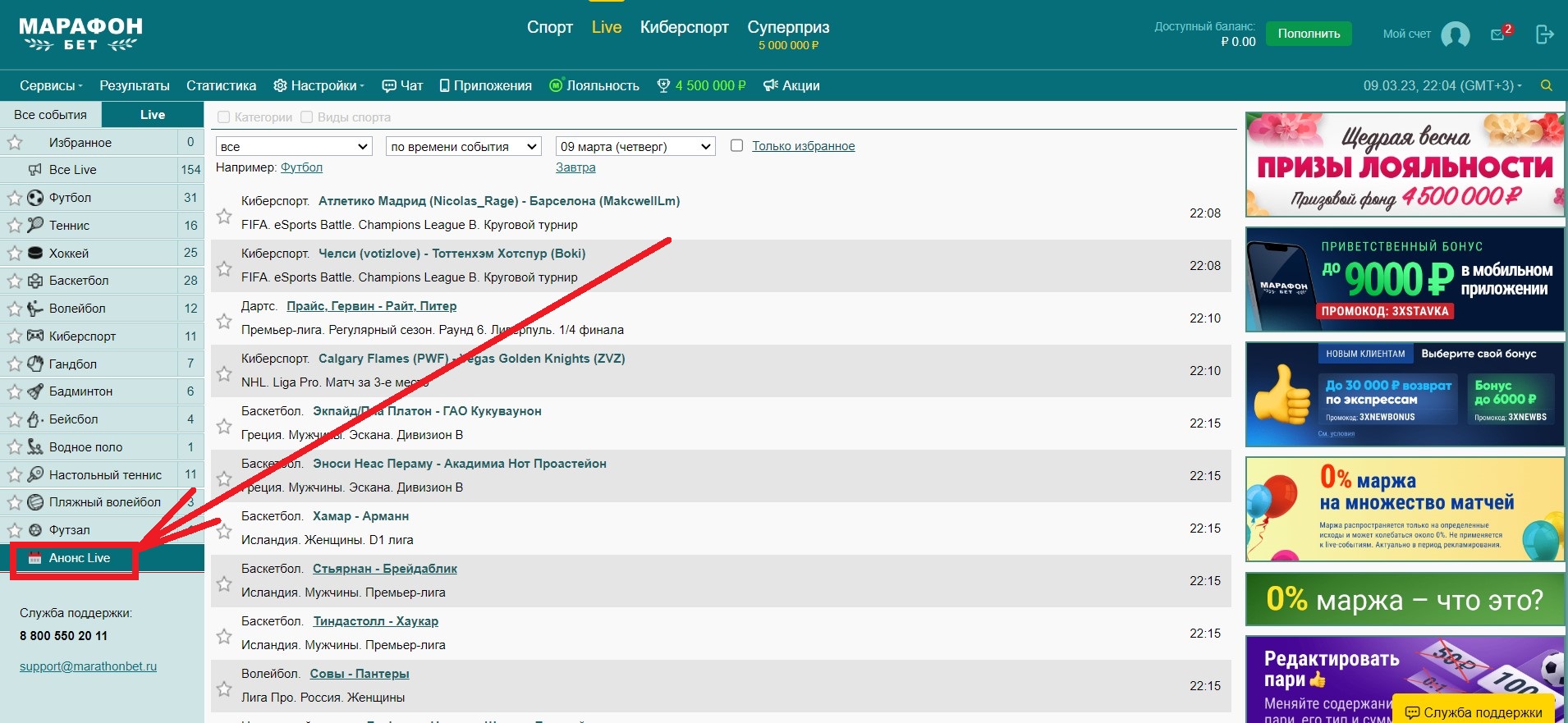Open the '09 марта (четверг)' date dropdown
Image resolution: width=1568 pixels, height=723 pixels.
(x=635, y=146)
